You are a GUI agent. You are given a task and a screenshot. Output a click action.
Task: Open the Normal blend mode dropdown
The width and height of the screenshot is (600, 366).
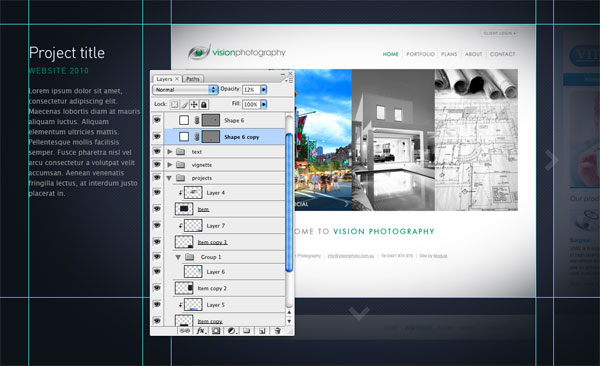186,90
